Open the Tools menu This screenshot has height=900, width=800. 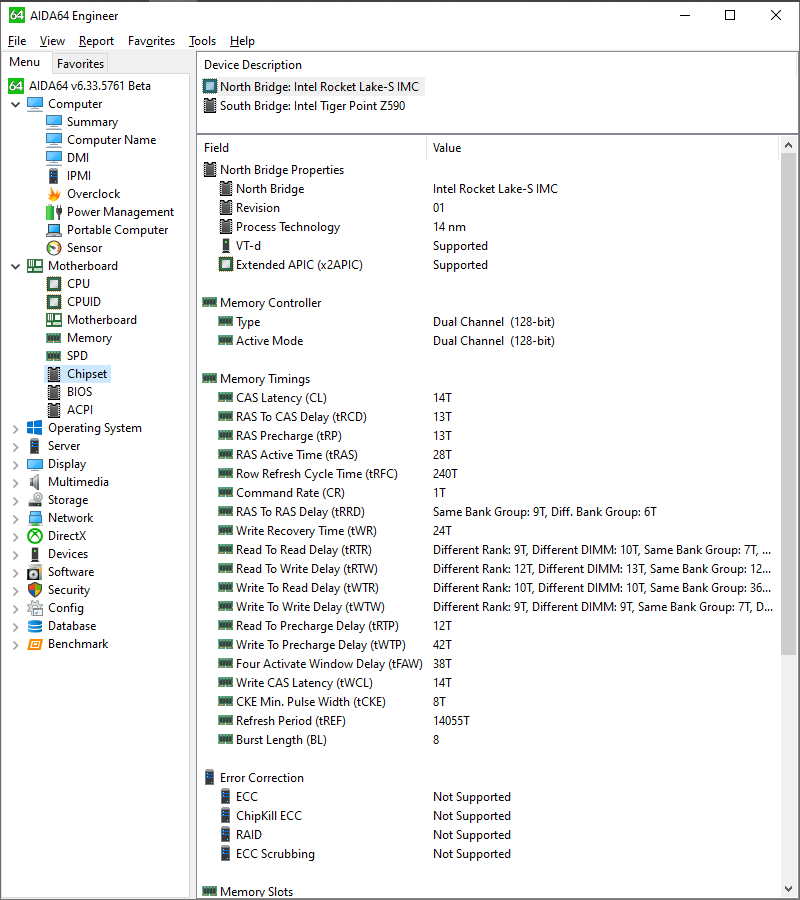[203, 41]
